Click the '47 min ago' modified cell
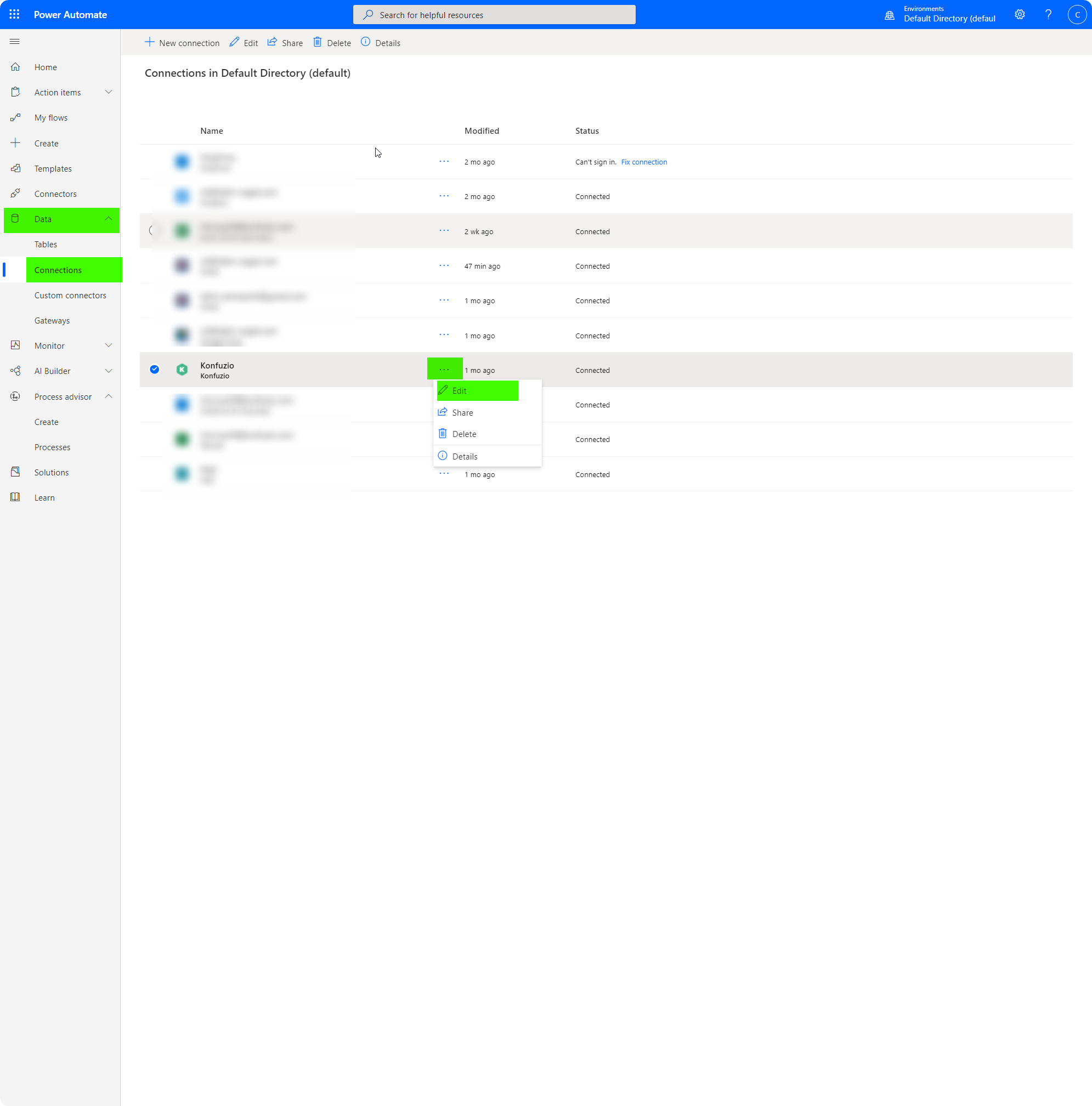Screen dimensions: 1092x1106 point(482,266)
